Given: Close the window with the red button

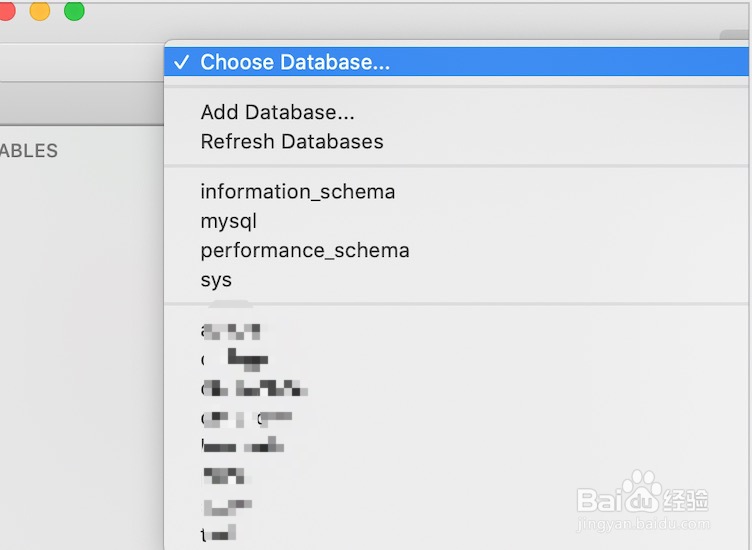Looking at the screenshot, I should [x=7, y=11].
